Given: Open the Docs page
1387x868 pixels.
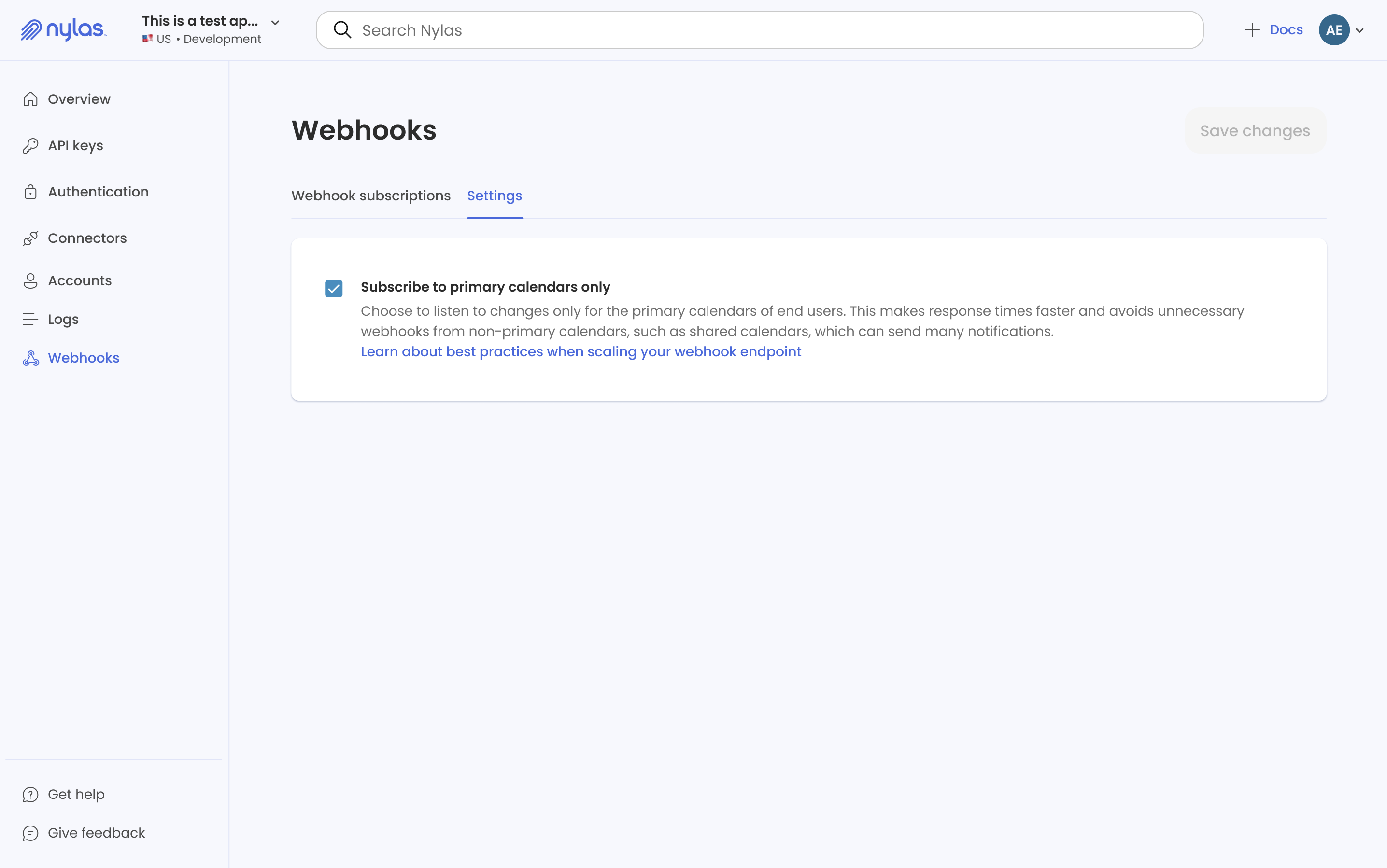Looking at the screenshot, I should point(1288,29).
